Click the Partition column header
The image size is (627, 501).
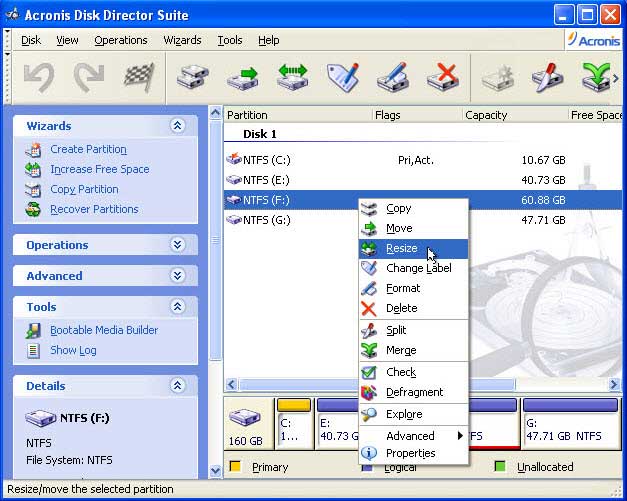pos(298,116)
